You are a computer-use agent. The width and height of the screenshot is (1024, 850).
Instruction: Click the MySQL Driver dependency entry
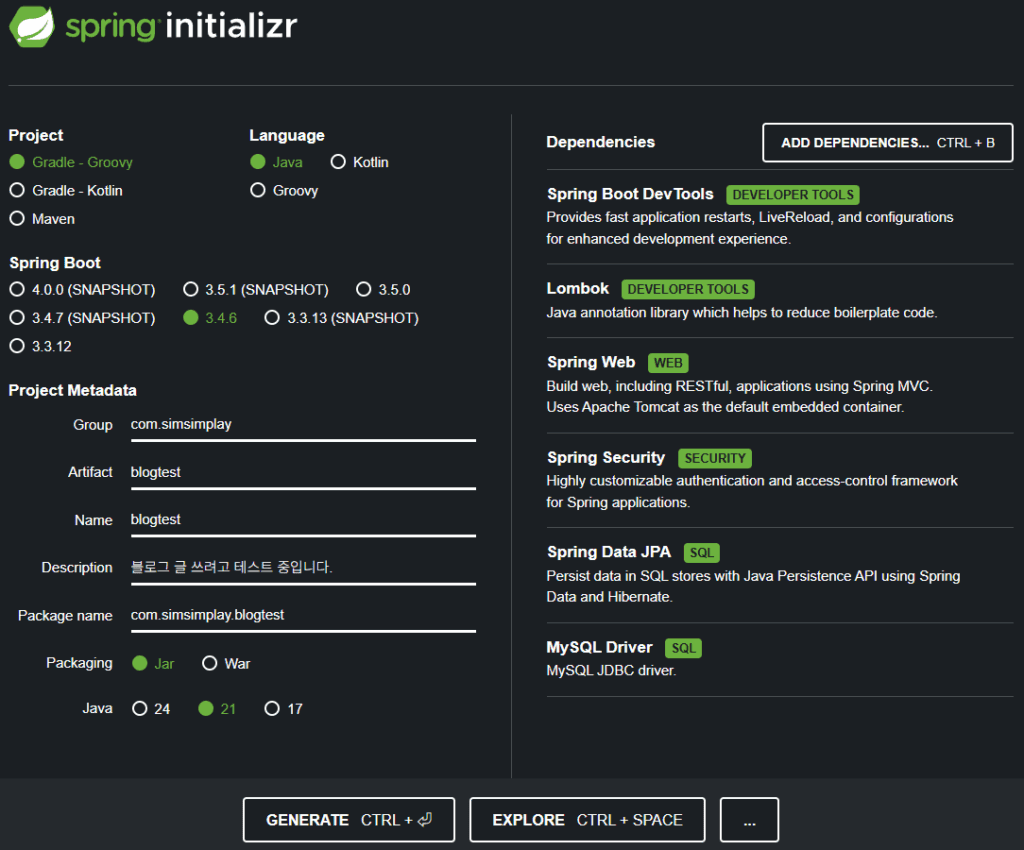780,659
